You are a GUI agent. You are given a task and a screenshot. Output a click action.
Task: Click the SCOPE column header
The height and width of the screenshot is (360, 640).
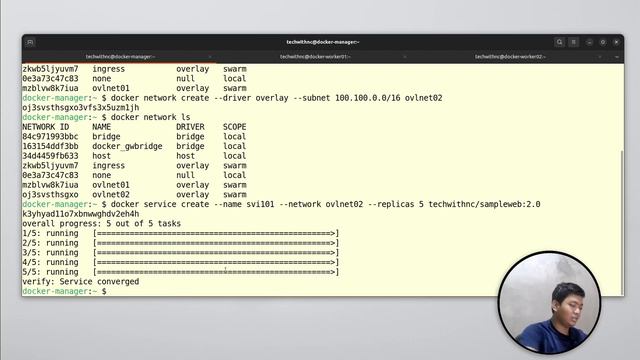click(x=235, y=127)
